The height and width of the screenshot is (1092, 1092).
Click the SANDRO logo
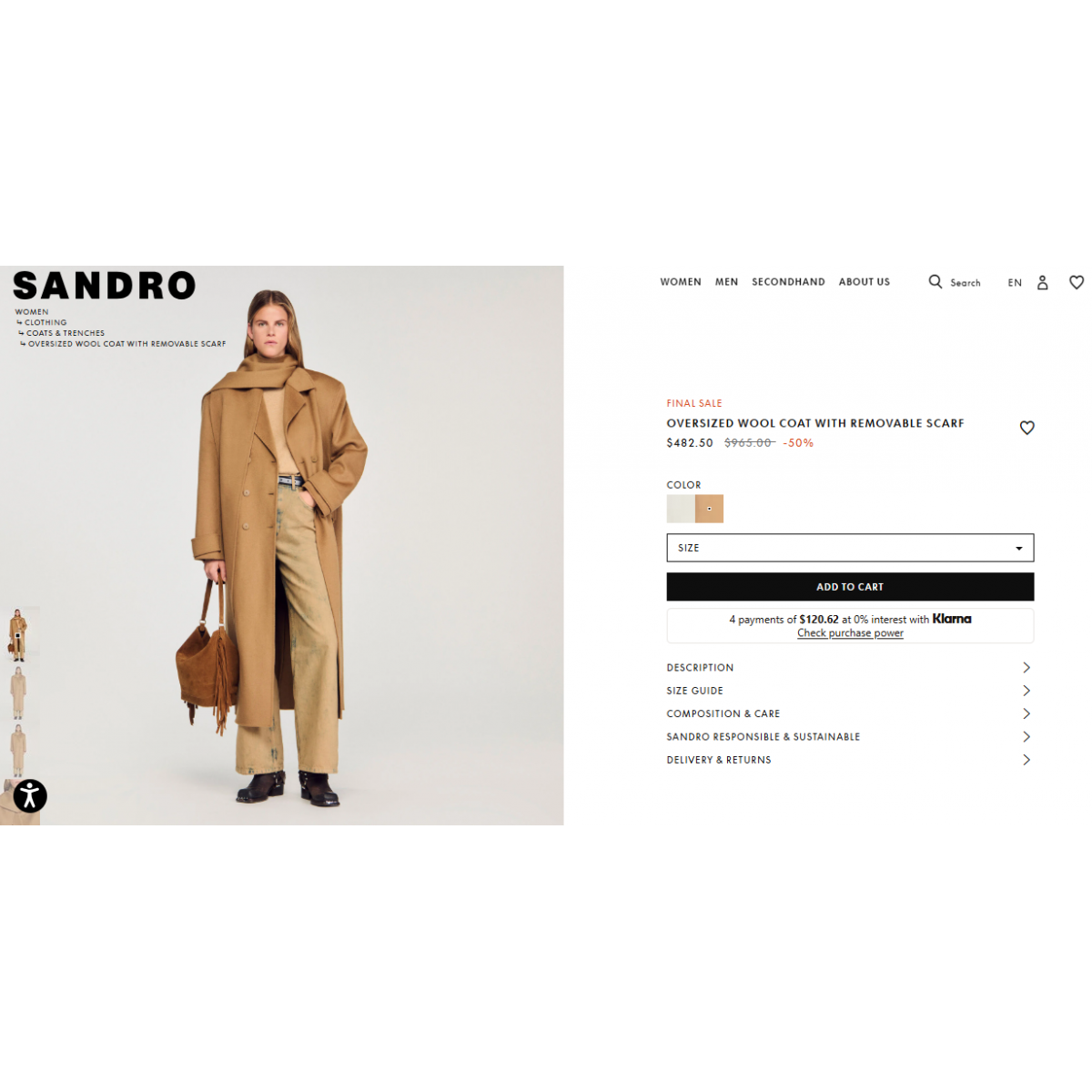click(105, 286)
